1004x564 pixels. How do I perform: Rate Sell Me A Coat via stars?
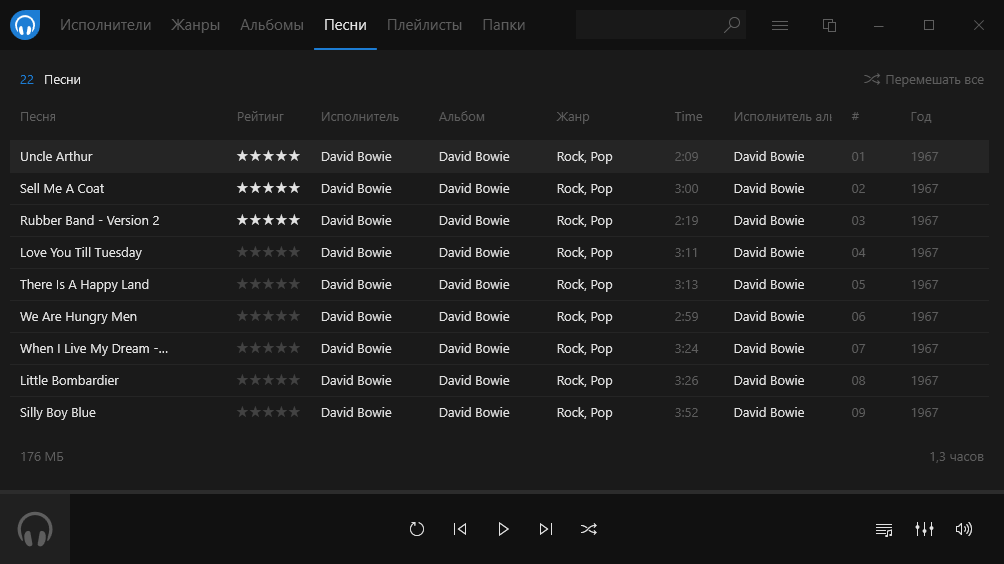coord(268,188)
